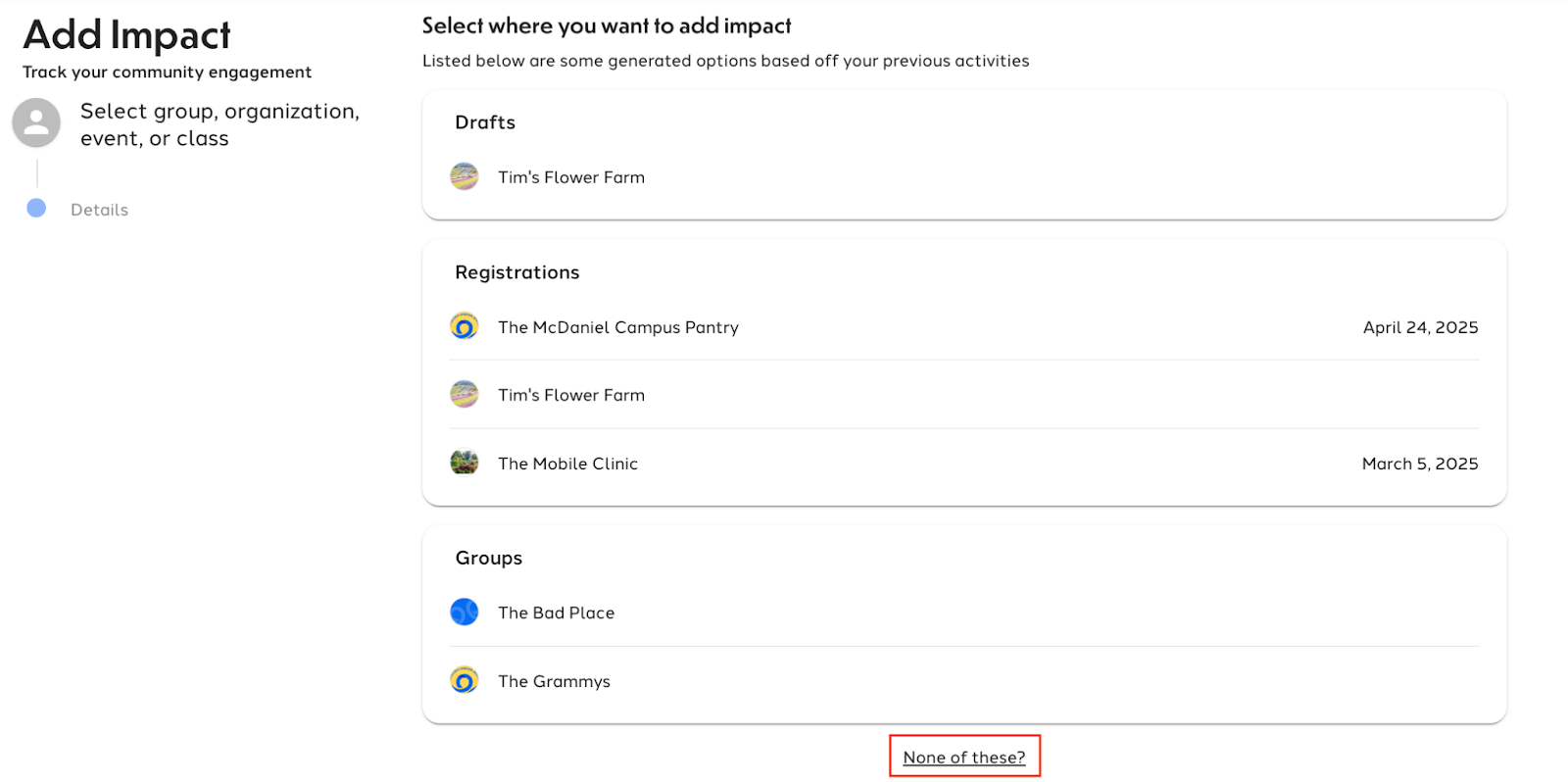1568x782 pixels.
Task: Choose The Mobile Clinic registration
Action: click(x=964, y=464)
